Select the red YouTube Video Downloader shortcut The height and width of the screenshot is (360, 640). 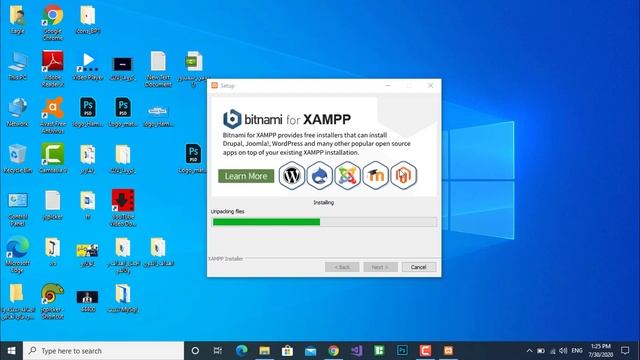click(123, 208)
